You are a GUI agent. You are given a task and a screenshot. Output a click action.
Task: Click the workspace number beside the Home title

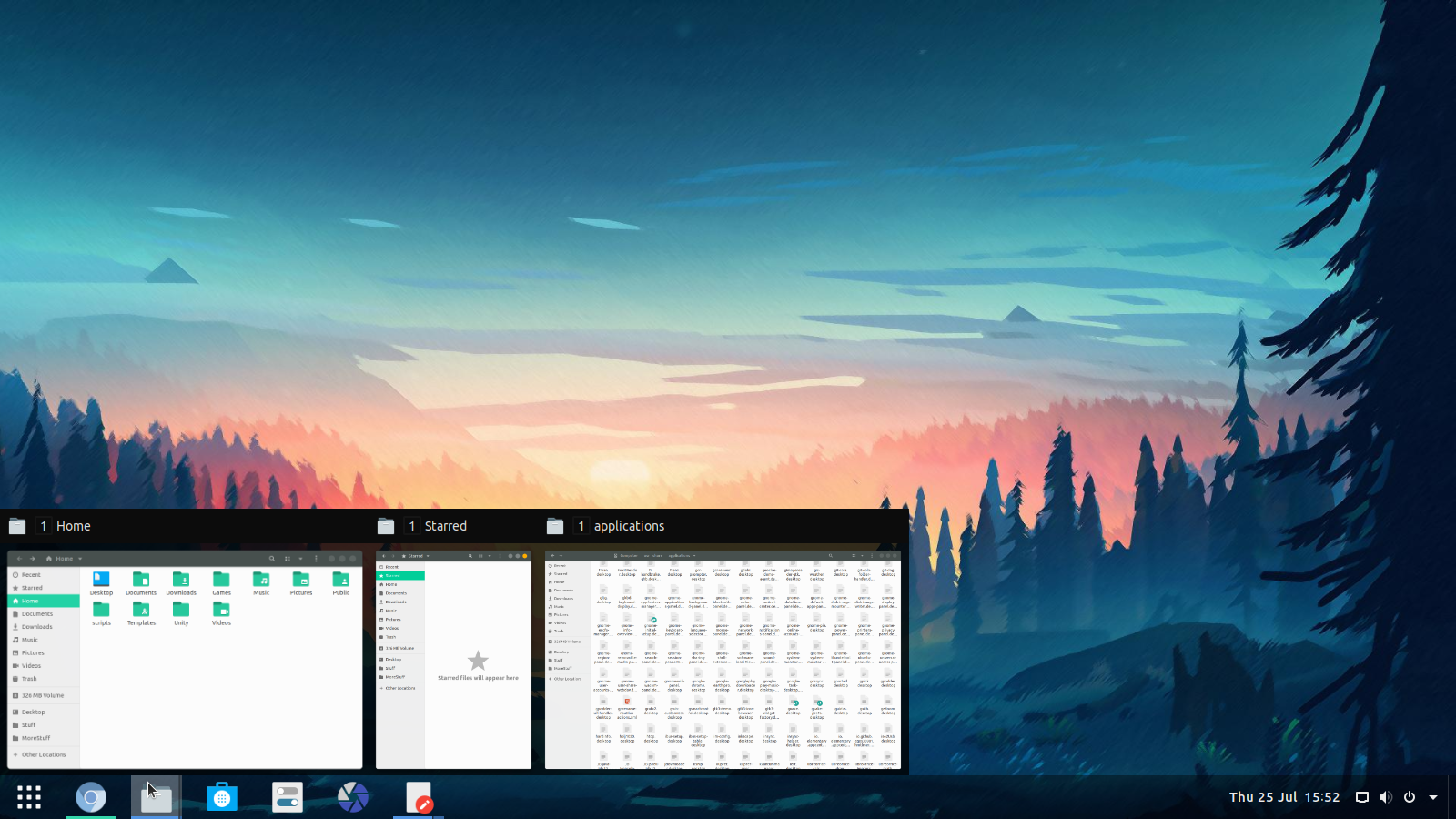(44, 526)
